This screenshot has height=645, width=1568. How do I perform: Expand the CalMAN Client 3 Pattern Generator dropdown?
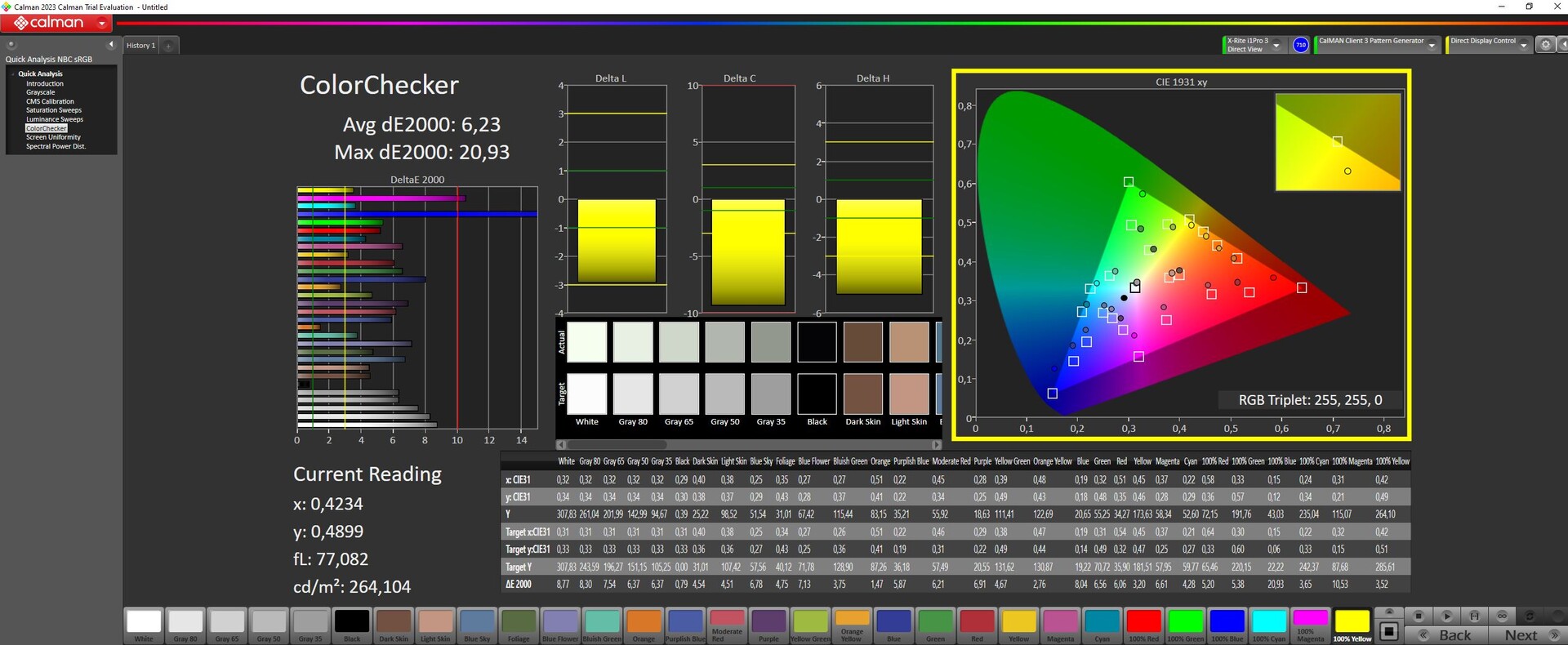(1432, 46)
